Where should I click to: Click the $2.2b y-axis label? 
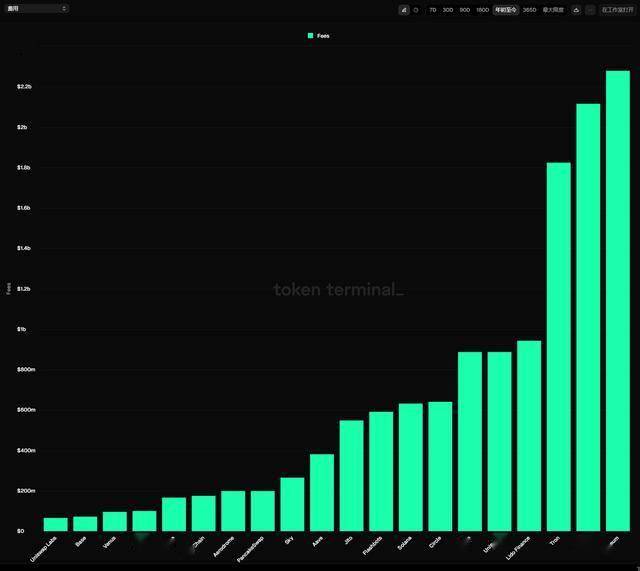[x=24, y=87]
